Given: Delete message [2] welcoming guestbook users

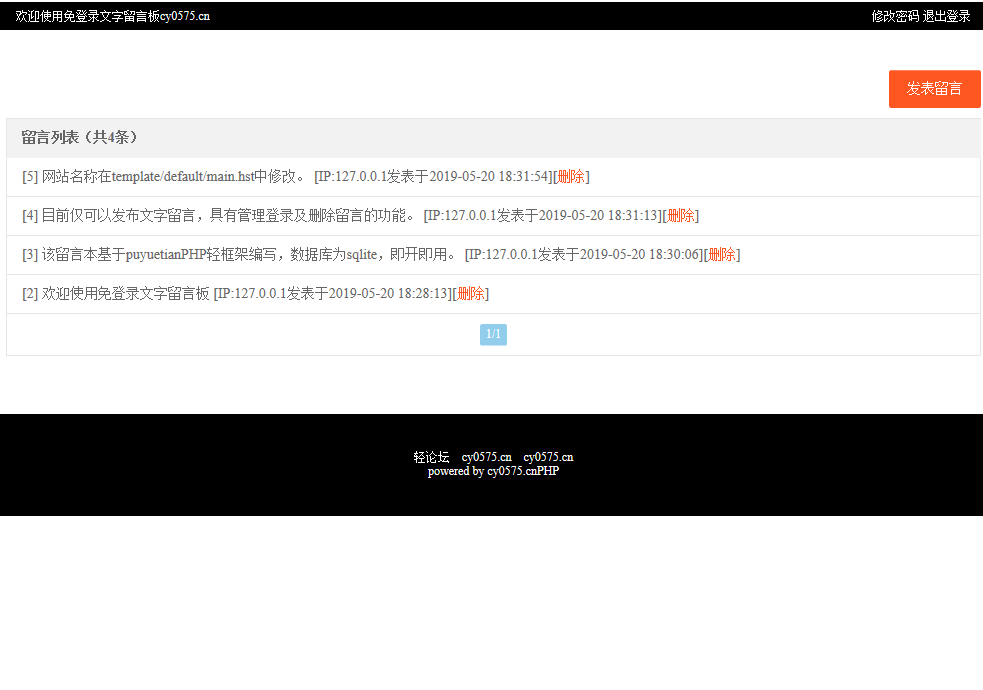Looking at the screenshot, I should (471, 293).
